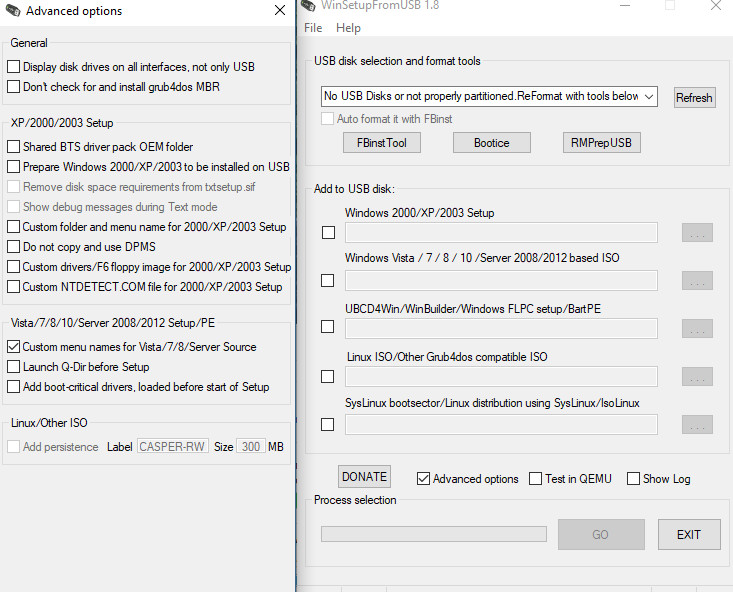Click the WinSetupFromUSB window title icon
Viewport: 733px width, 592px height.
[x=308, y=5]
